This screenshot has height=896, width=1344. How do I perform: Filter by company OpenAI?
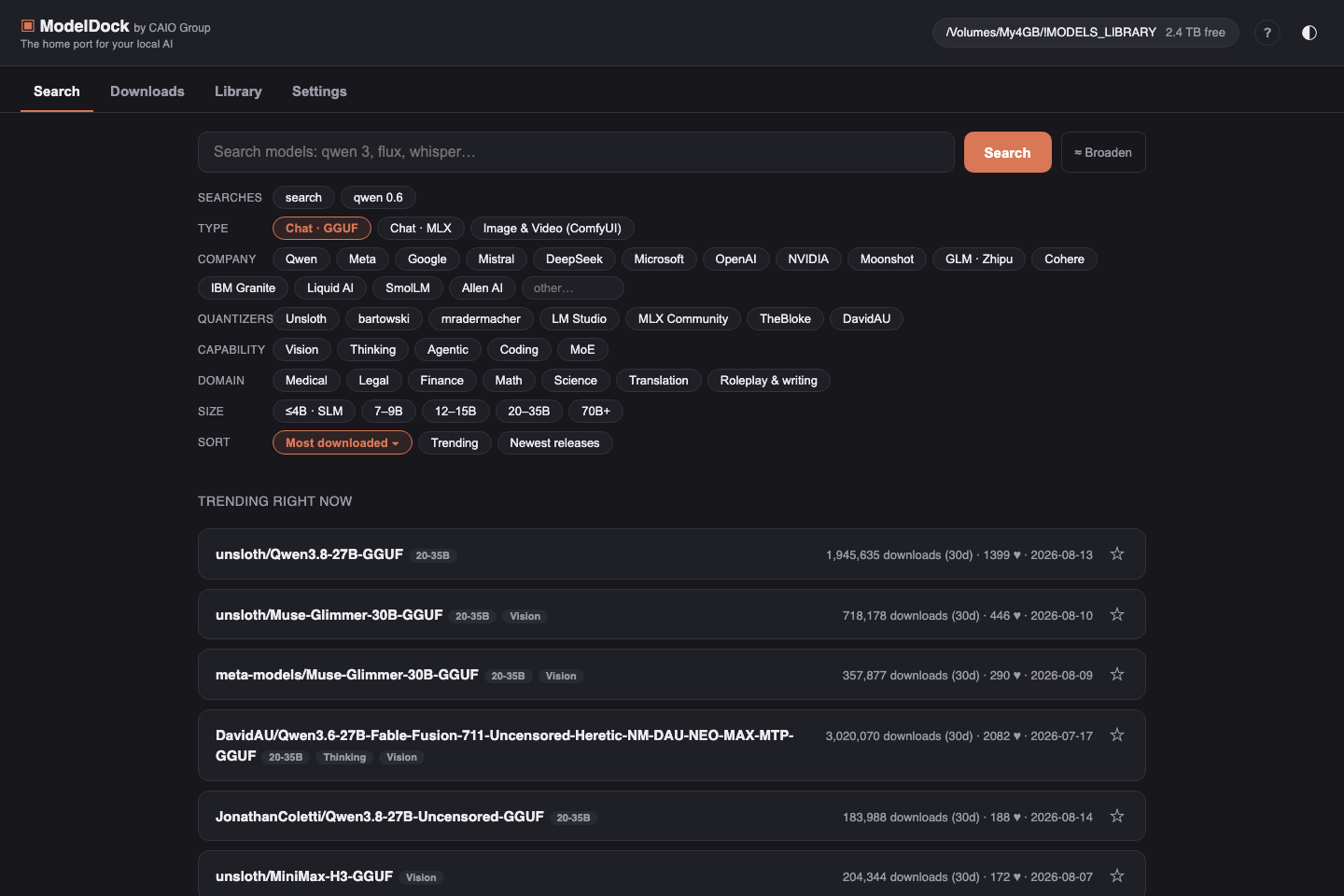point(735,259)
